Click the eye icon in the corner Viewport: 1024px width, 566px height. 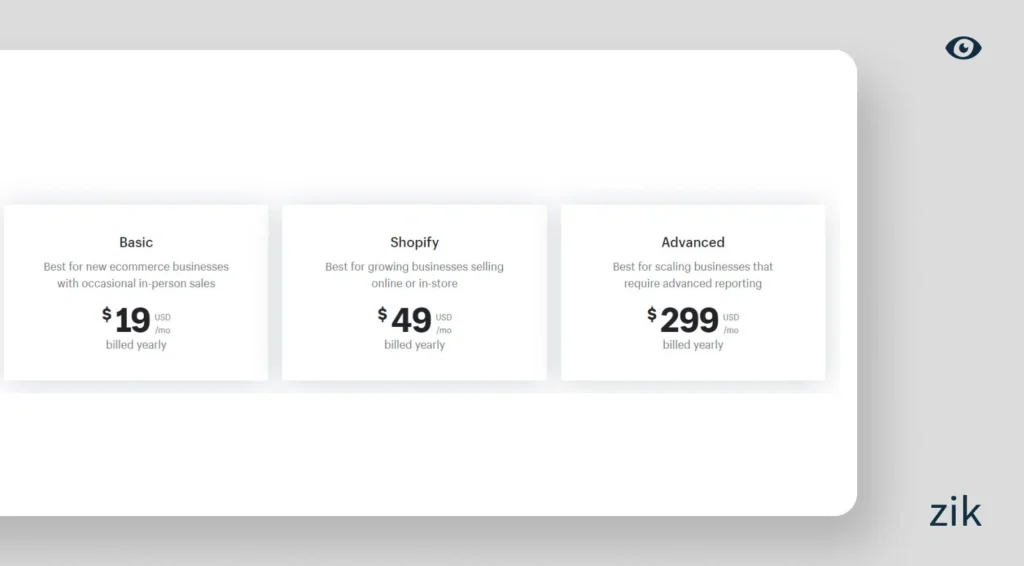(963, 48)
